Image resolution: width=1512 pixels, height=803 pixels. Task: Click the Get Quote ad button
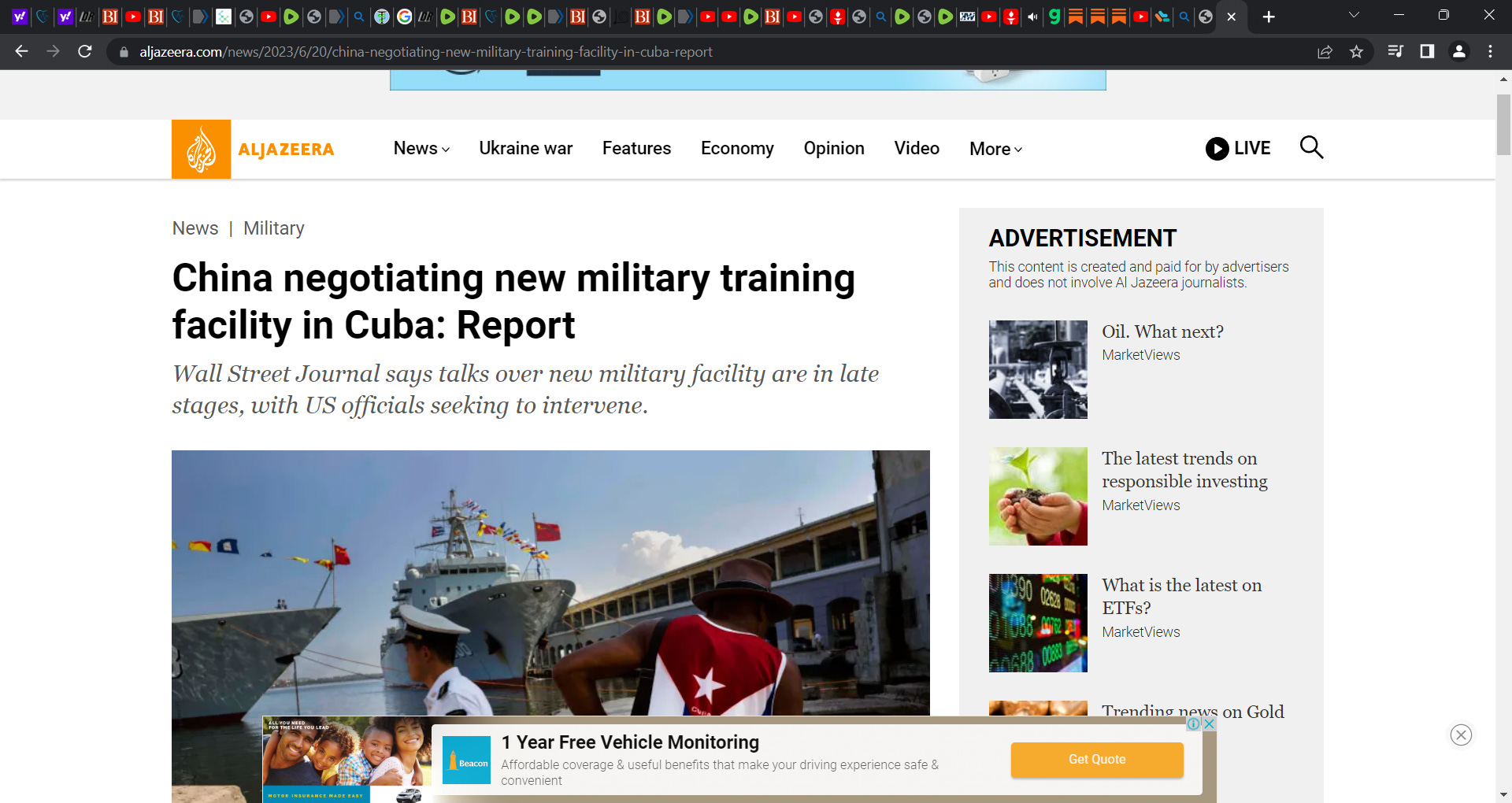coord(1097,760)
